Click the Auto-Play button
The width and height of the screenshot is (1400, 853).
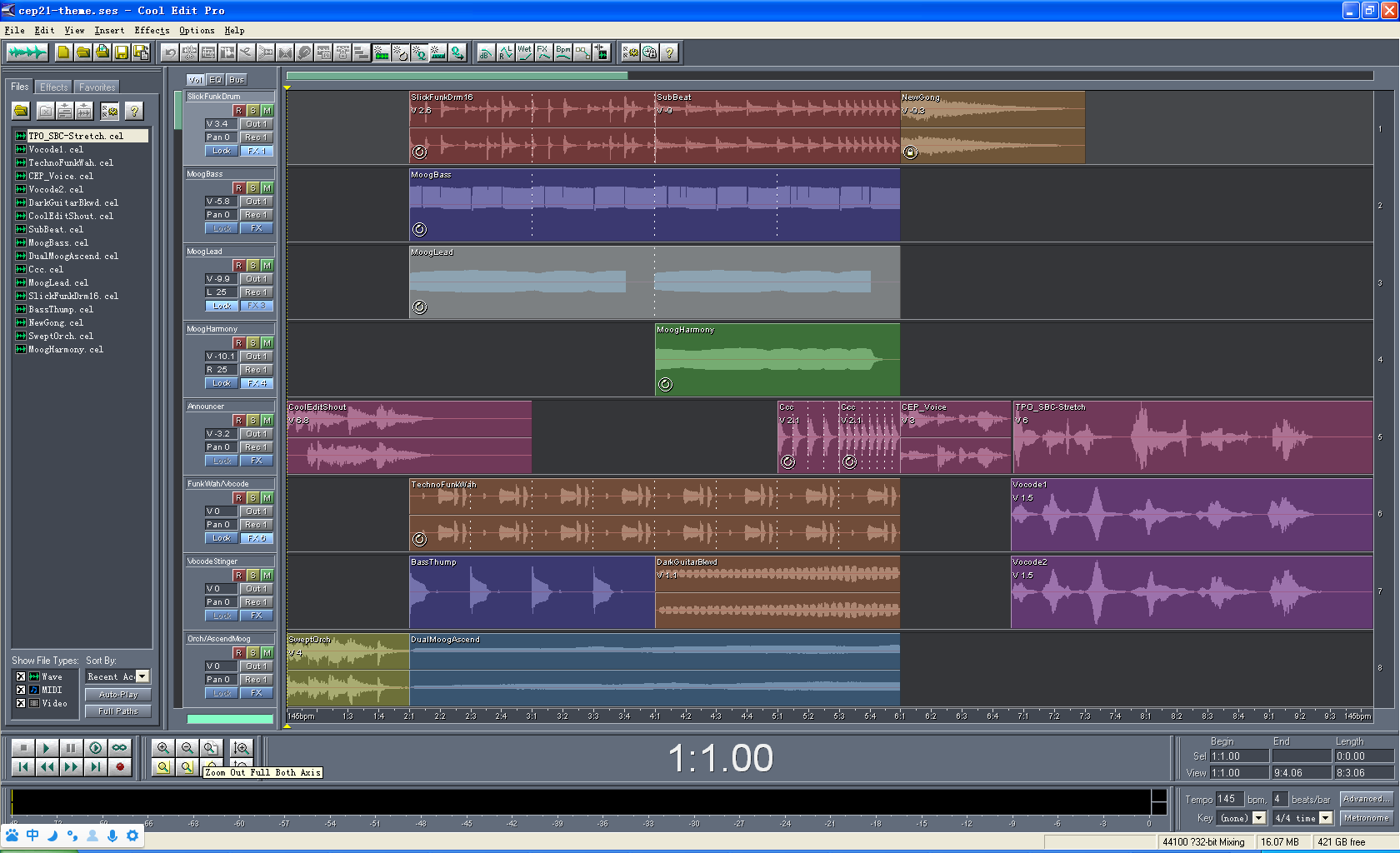pos(117,693)
